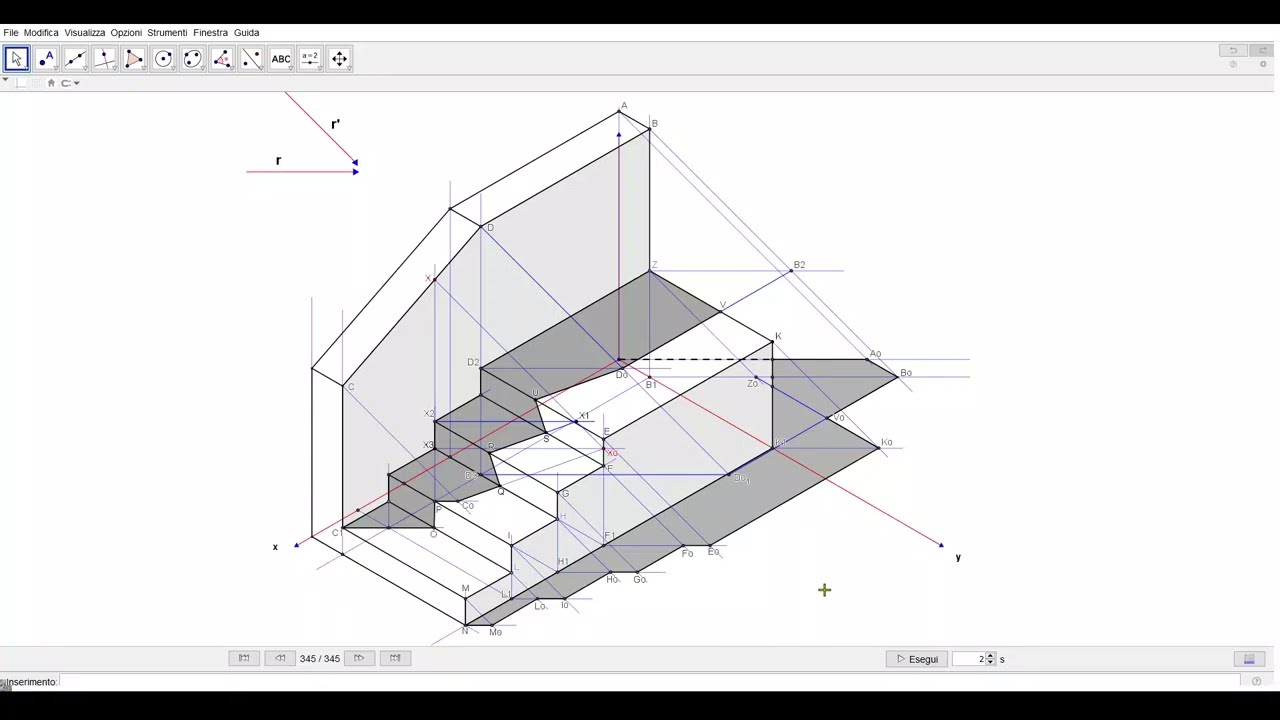Increase playback seconds with stepper
Screen dimensions: 1280x720
(991, 656)
